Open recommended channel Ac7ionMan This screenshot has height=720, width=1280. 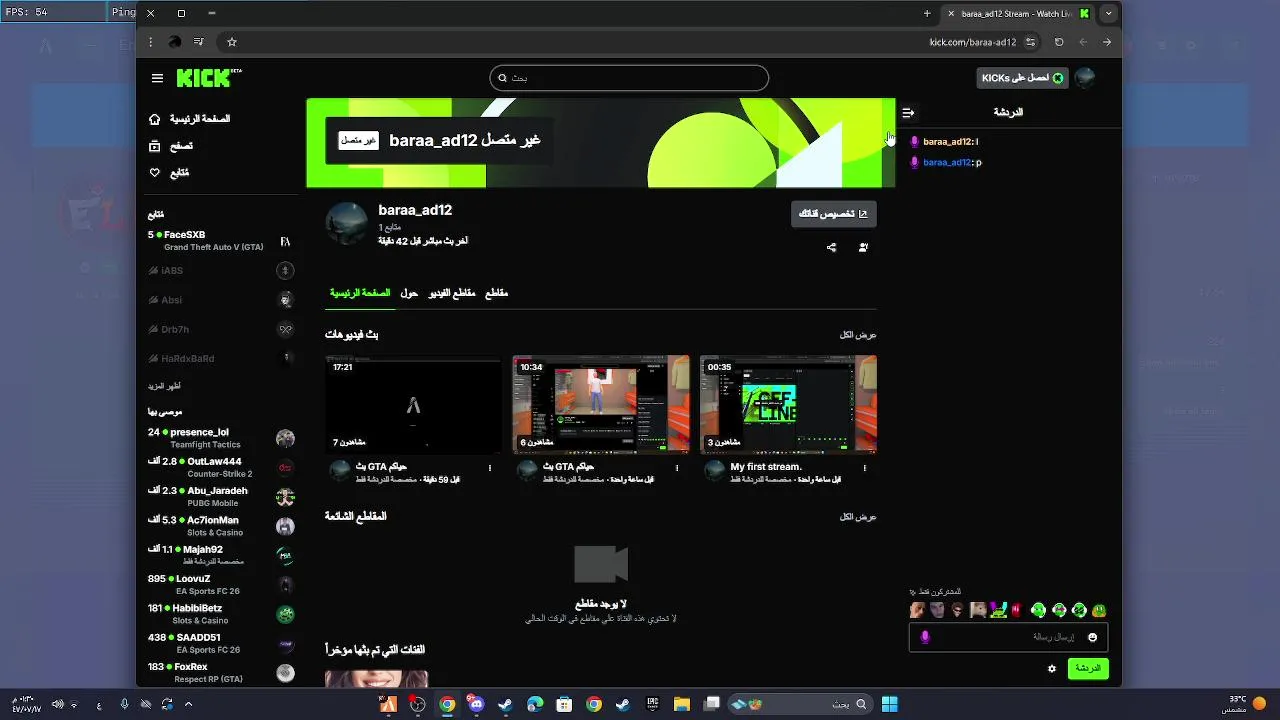point(220,526)
